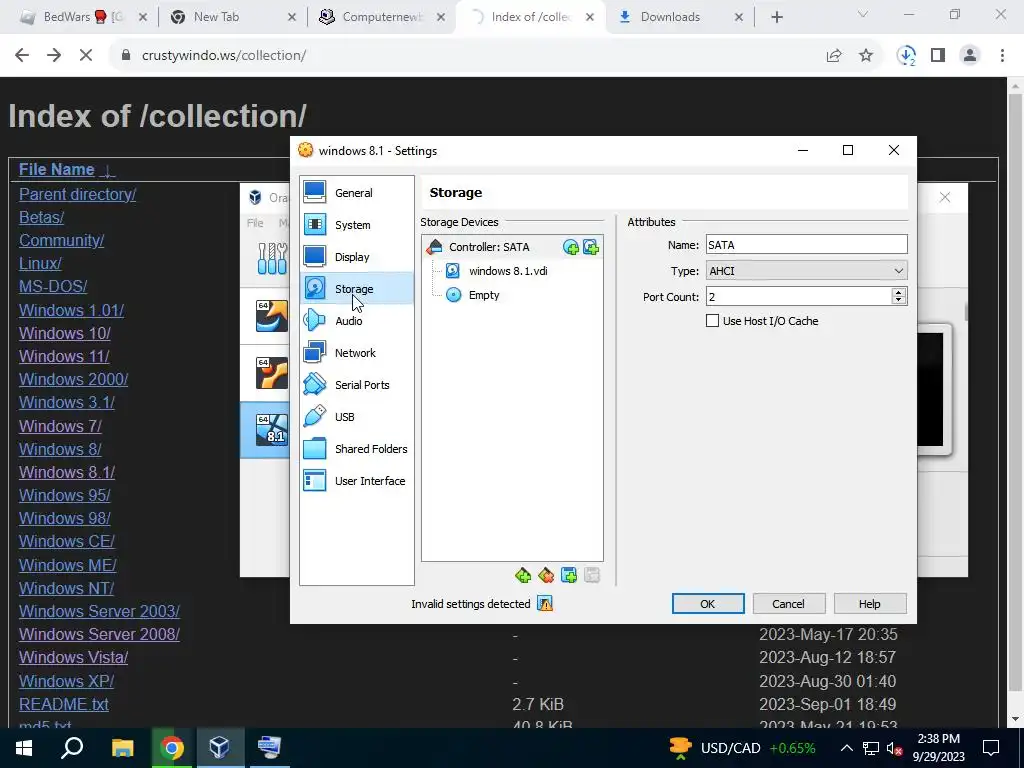
Task: Select the windows 8.1.vdi disk
Action: [508, 271]
